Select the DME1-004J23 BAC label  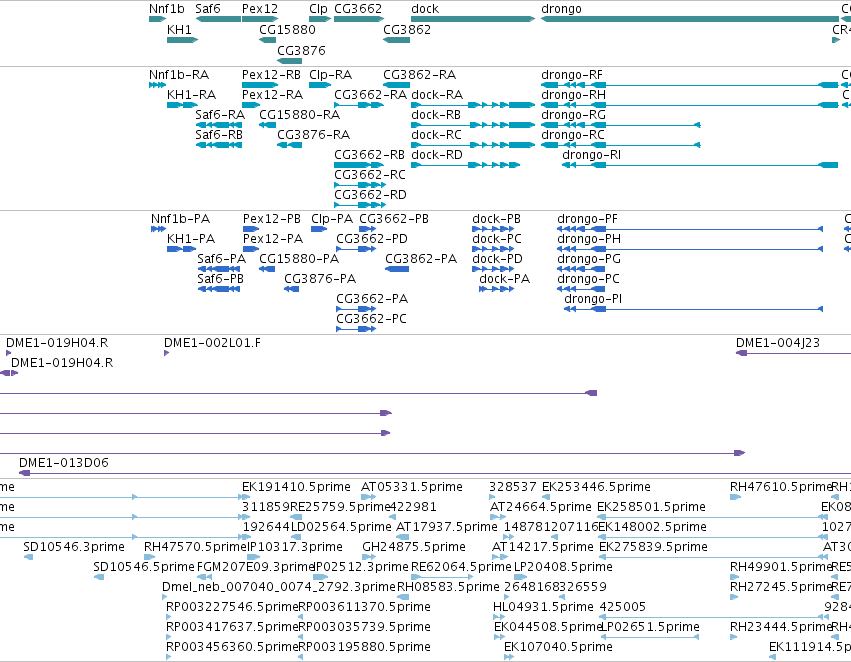pos(778,343)
